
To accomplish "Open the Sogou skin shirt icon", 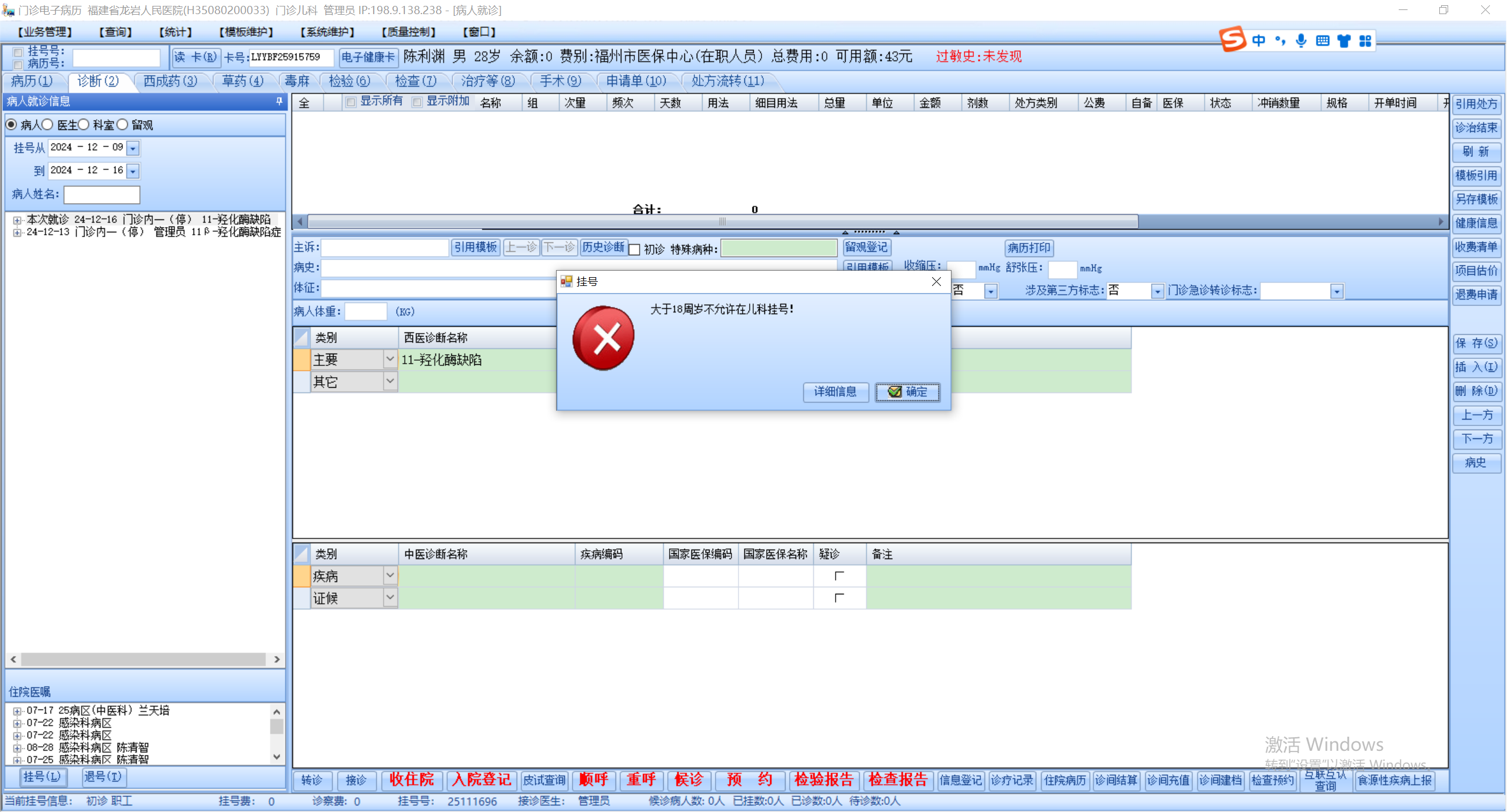I will click(x=1343, y=41).
